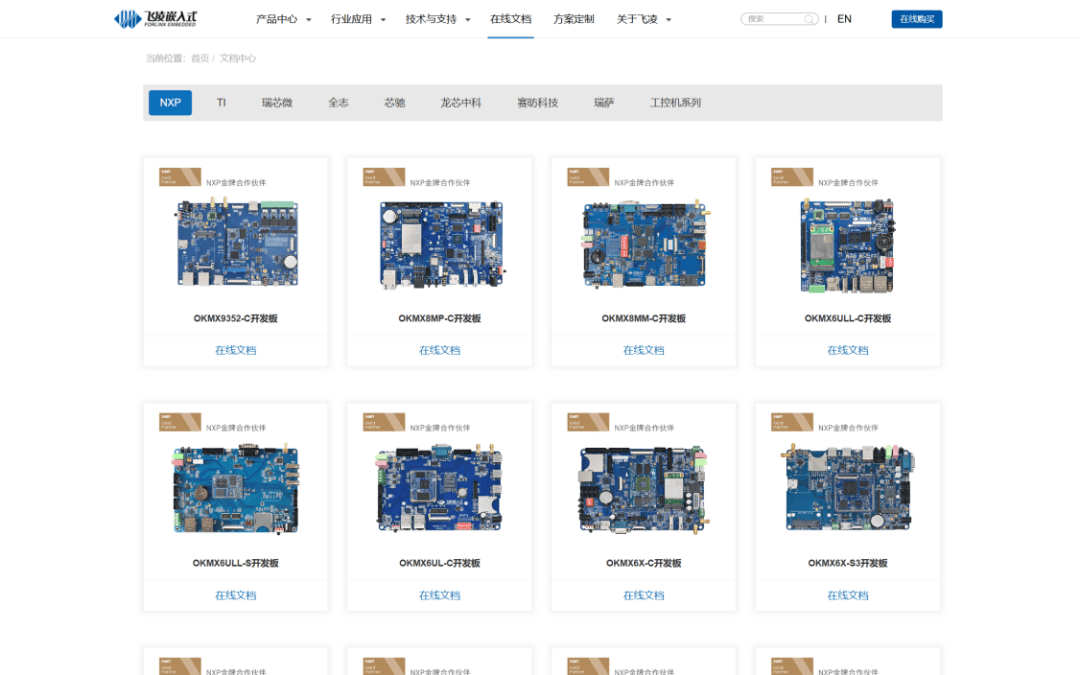Click the NXP gold partner badge on OKMX6X-S3 card
Image resolution: width=1080 pixels, height=675 pixels.
tap(792, 422)
